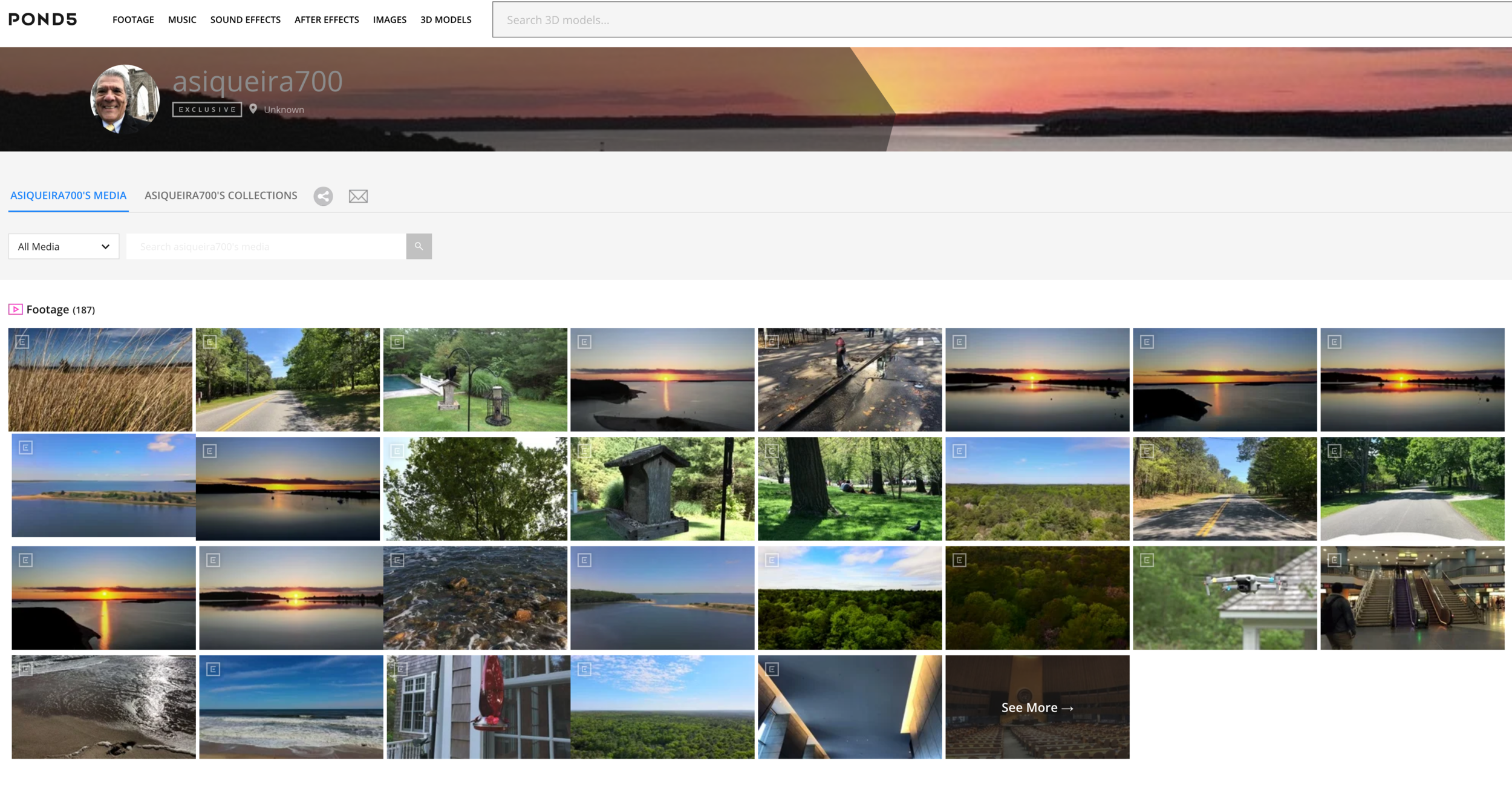The width and height of the screenshot is (1512, 795).
Task: Select the asiqueira700's Media tab
Action: pyautogui.click(x=68, y=195)
